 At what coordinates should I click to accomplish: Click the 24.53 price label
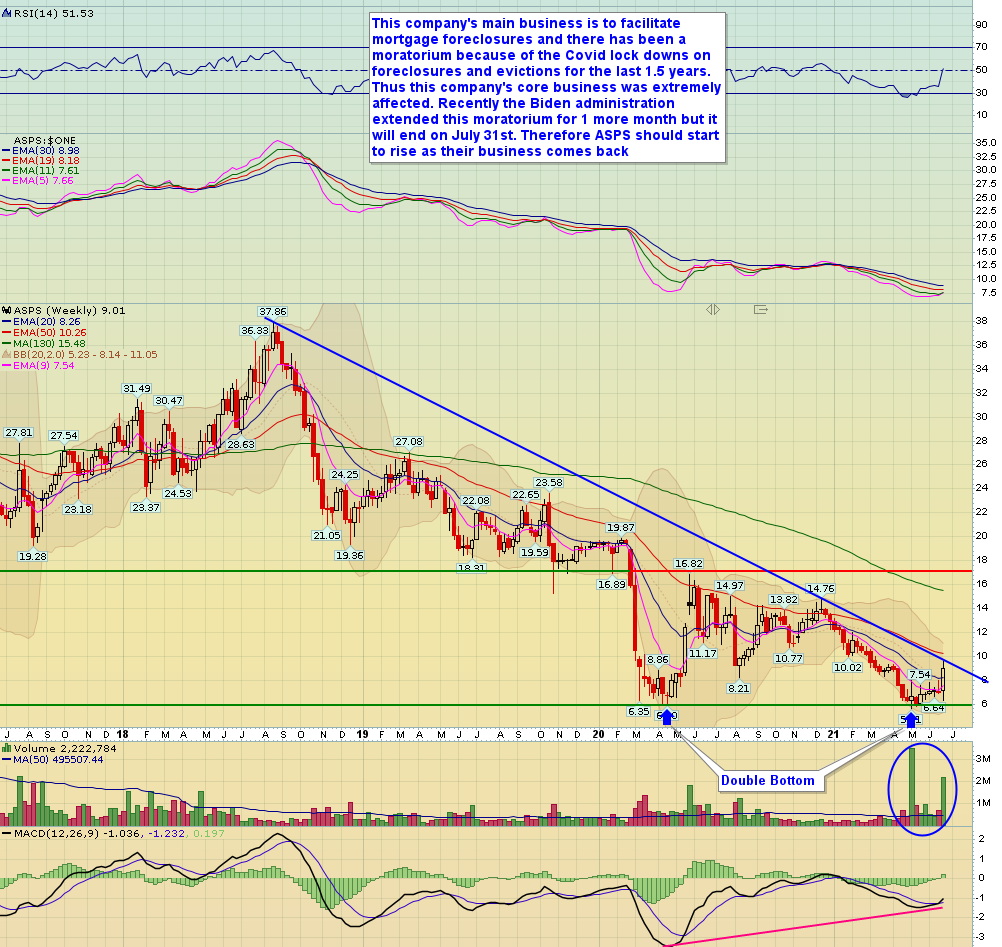click(178, 493)
